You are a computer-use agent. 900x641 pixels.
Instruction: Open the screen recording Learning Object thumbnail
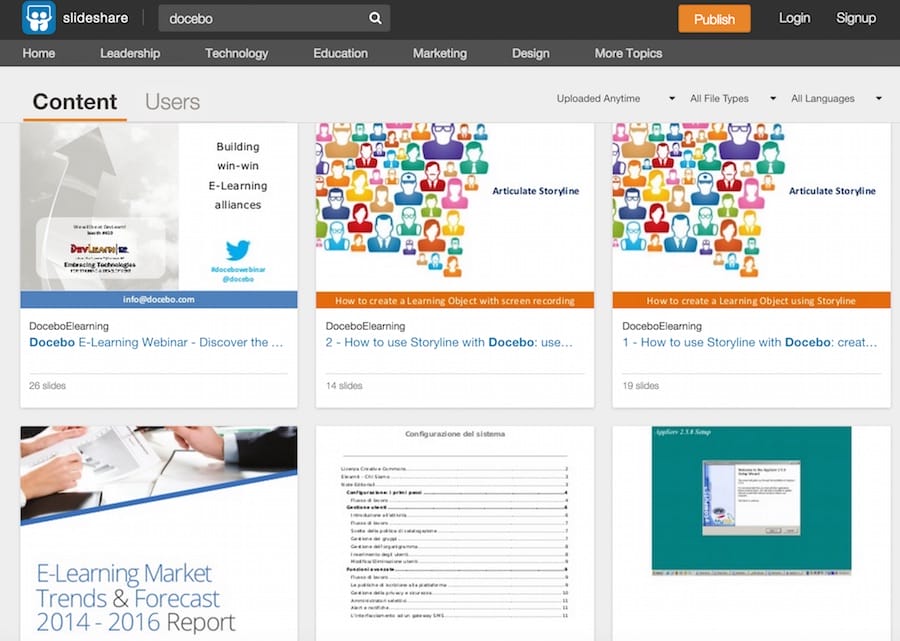(x=455, y=215)
